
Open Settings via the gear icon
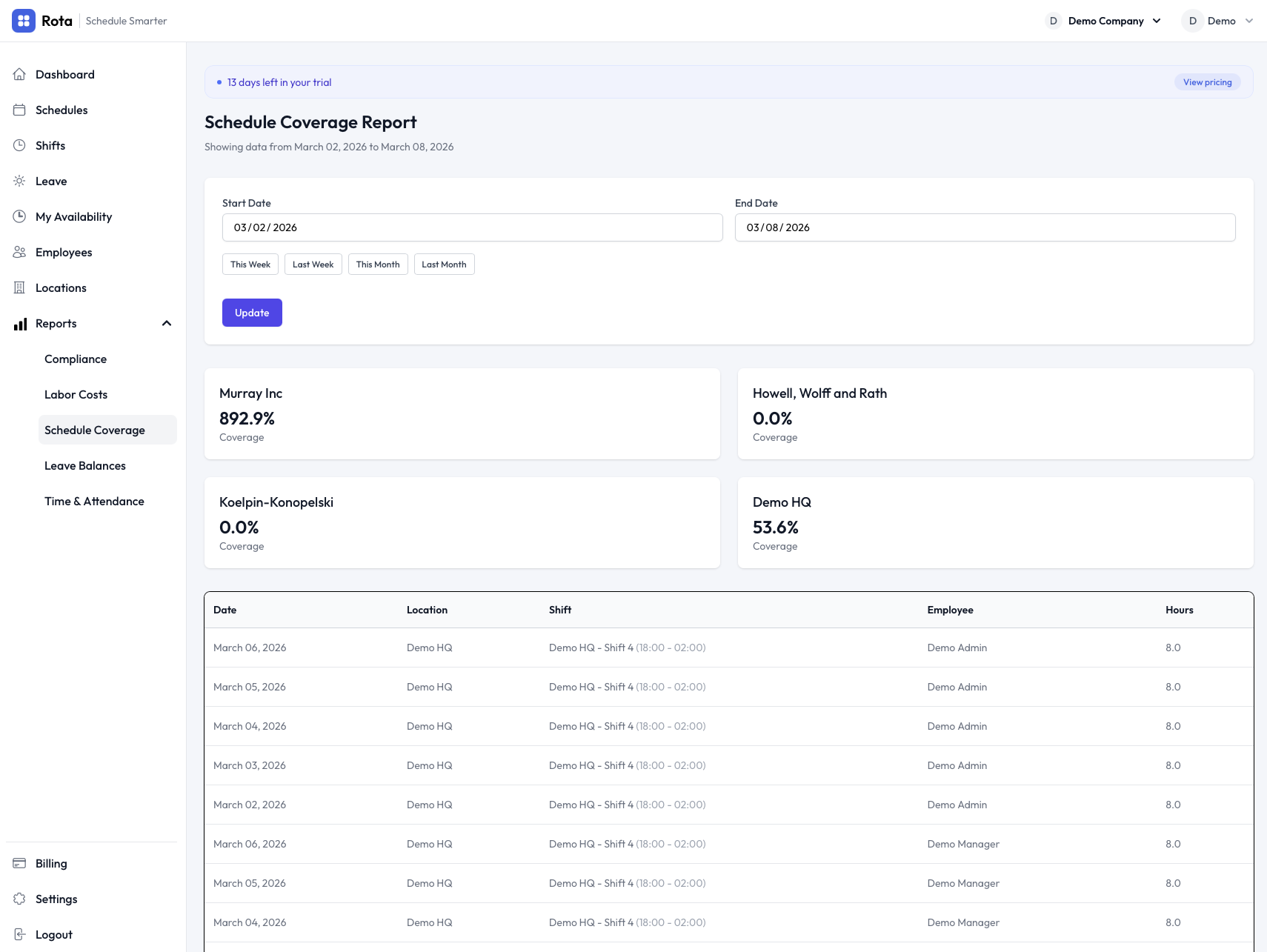(x=20, y=899)
